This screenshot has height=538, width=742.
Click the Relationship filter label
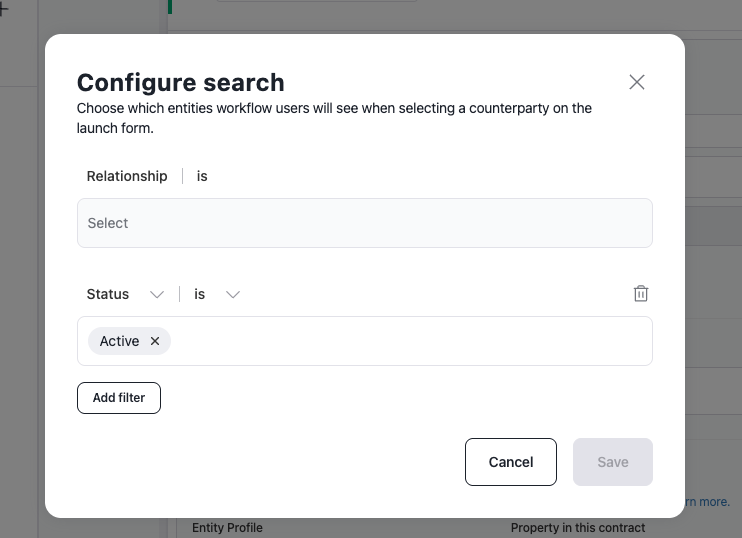pos(127,176)
